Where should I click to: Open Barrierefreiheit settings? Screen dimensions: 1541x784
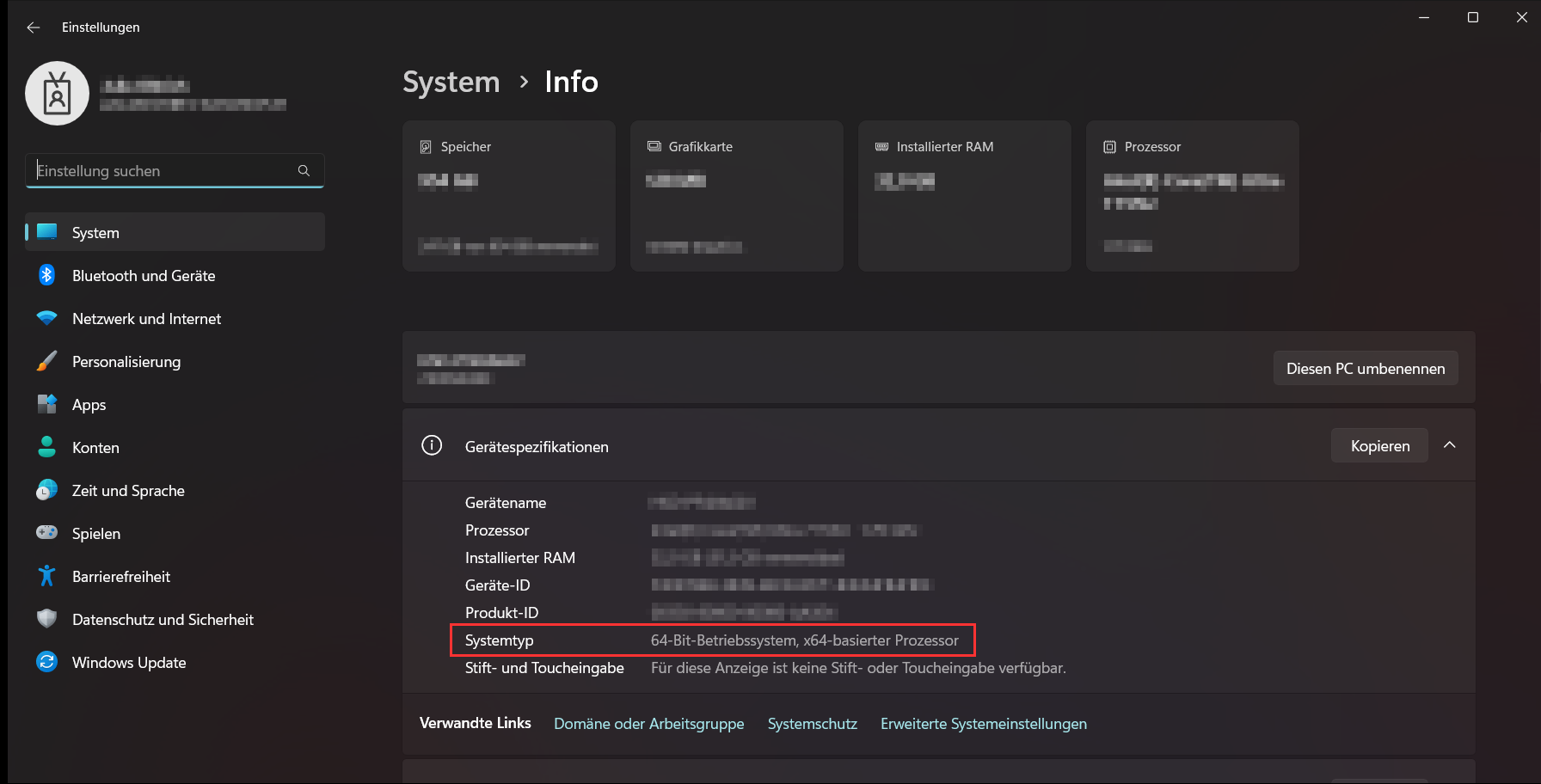[x=120, y=576]
